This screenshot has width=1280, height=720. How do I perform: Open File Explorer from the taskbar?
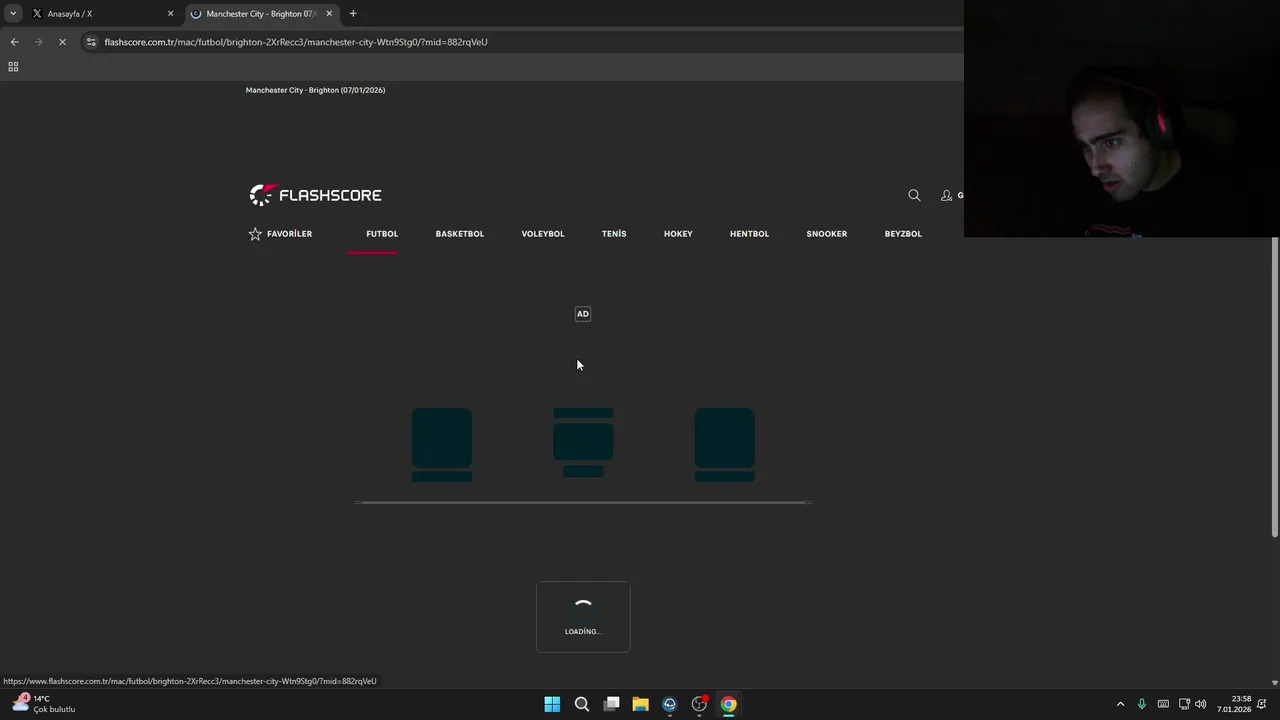tap(640, 704)
